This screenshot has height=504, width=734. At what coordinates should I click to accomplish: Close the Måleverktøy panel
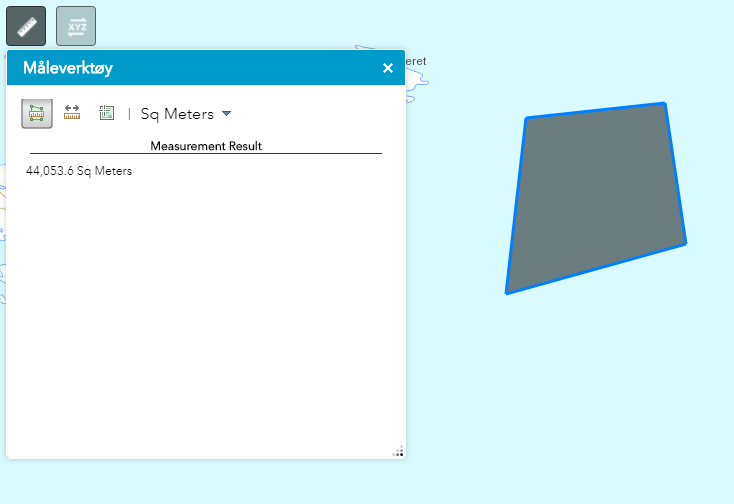pos(388,68)
